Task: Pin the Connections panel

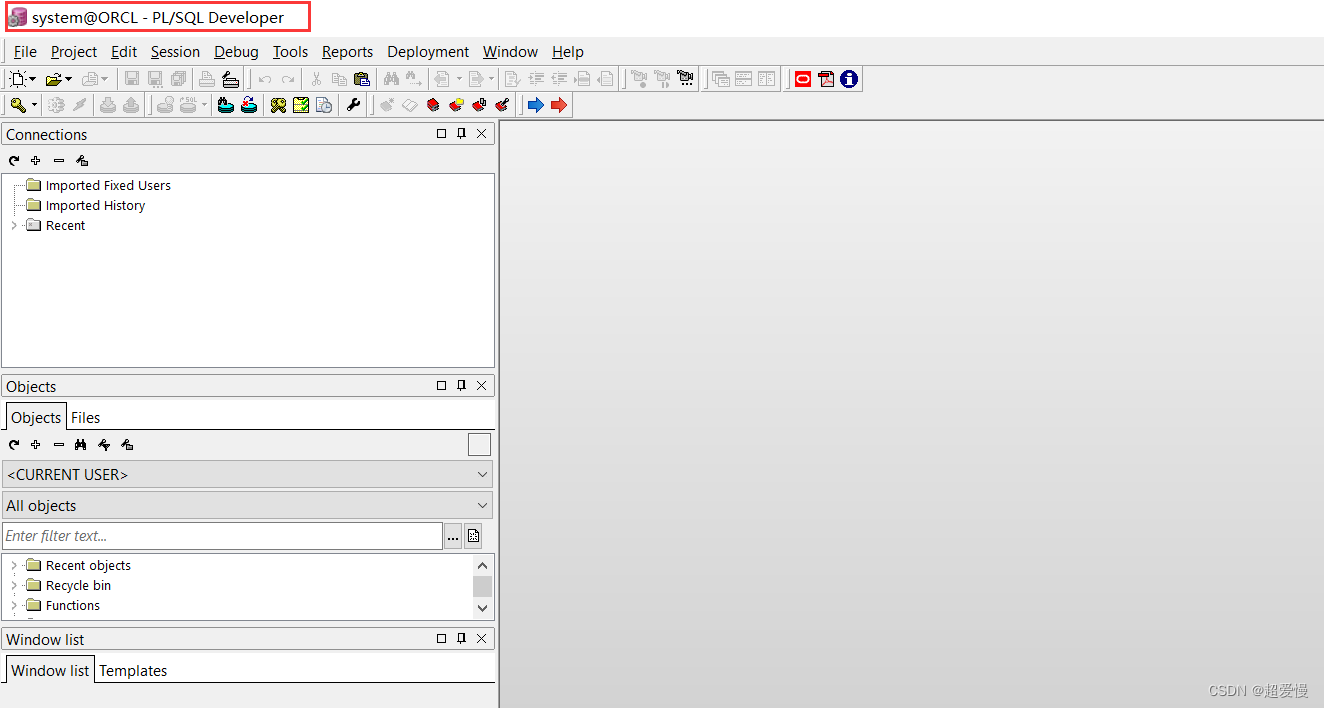Action: point(461,134)
